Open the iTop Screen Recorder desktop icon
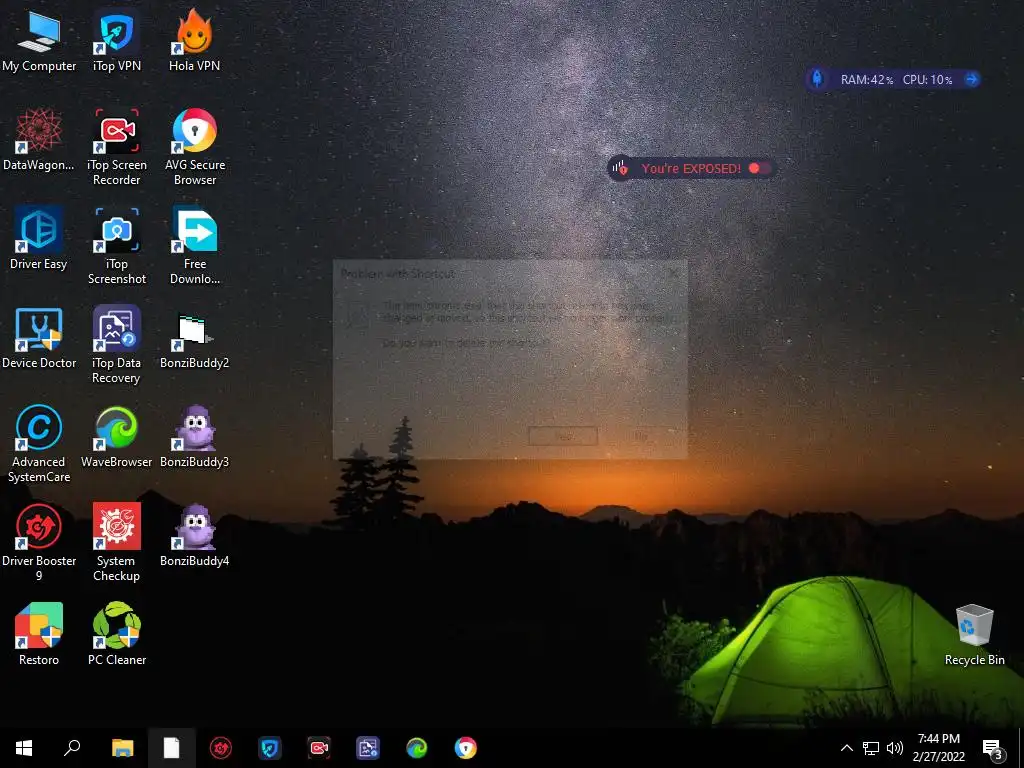The width and height of the screenshot is (1024, 768). [117, 148]
